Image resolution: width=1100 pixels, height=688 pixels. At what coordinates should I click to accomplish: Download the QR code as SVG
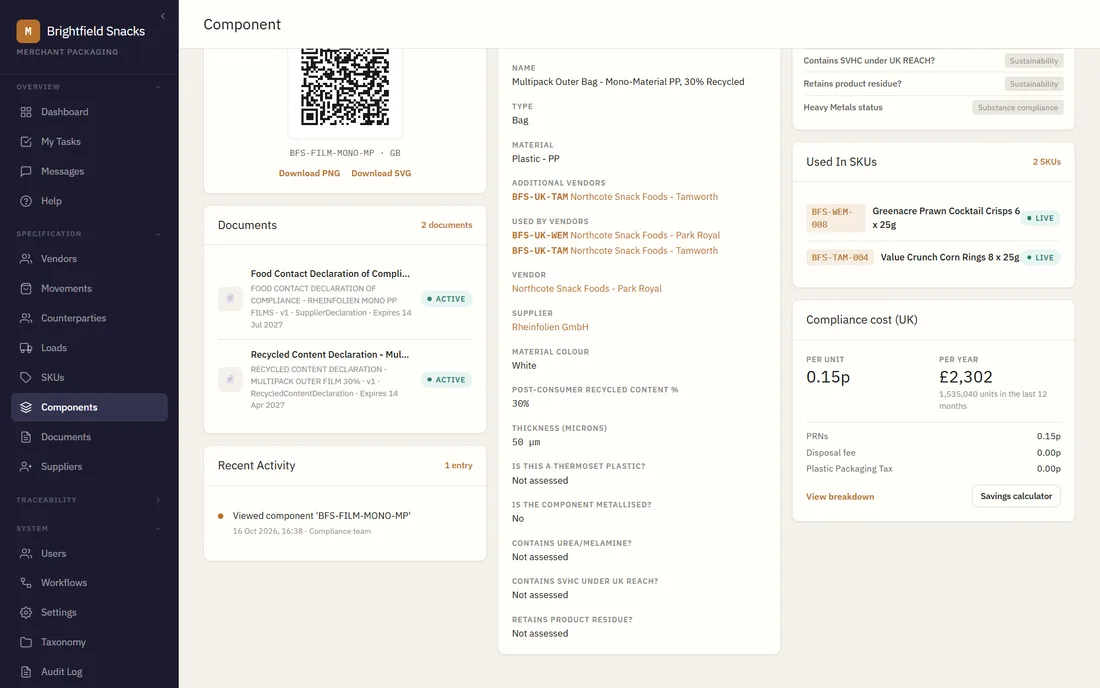click(x=381, y=173)
